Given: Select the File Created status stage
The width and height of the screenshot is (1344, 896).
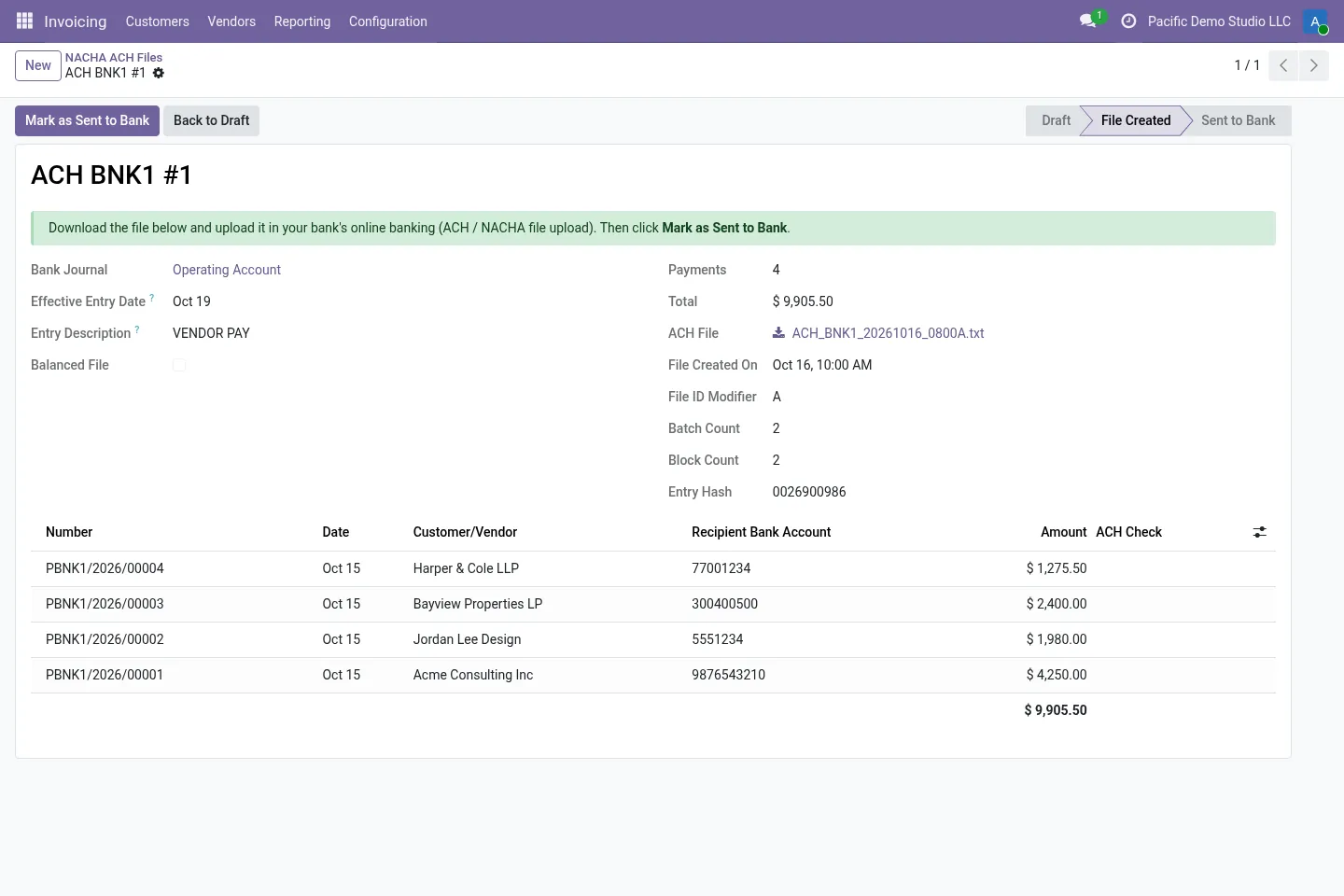Looking at the screenshot, I should (x=1136, y=120).
